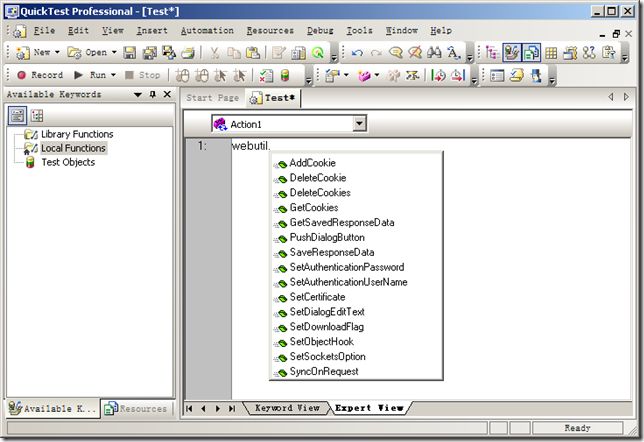Toggle the second view-mode button in keywords pane
This screenshot has width=644, height=442.
click(37, 116)
